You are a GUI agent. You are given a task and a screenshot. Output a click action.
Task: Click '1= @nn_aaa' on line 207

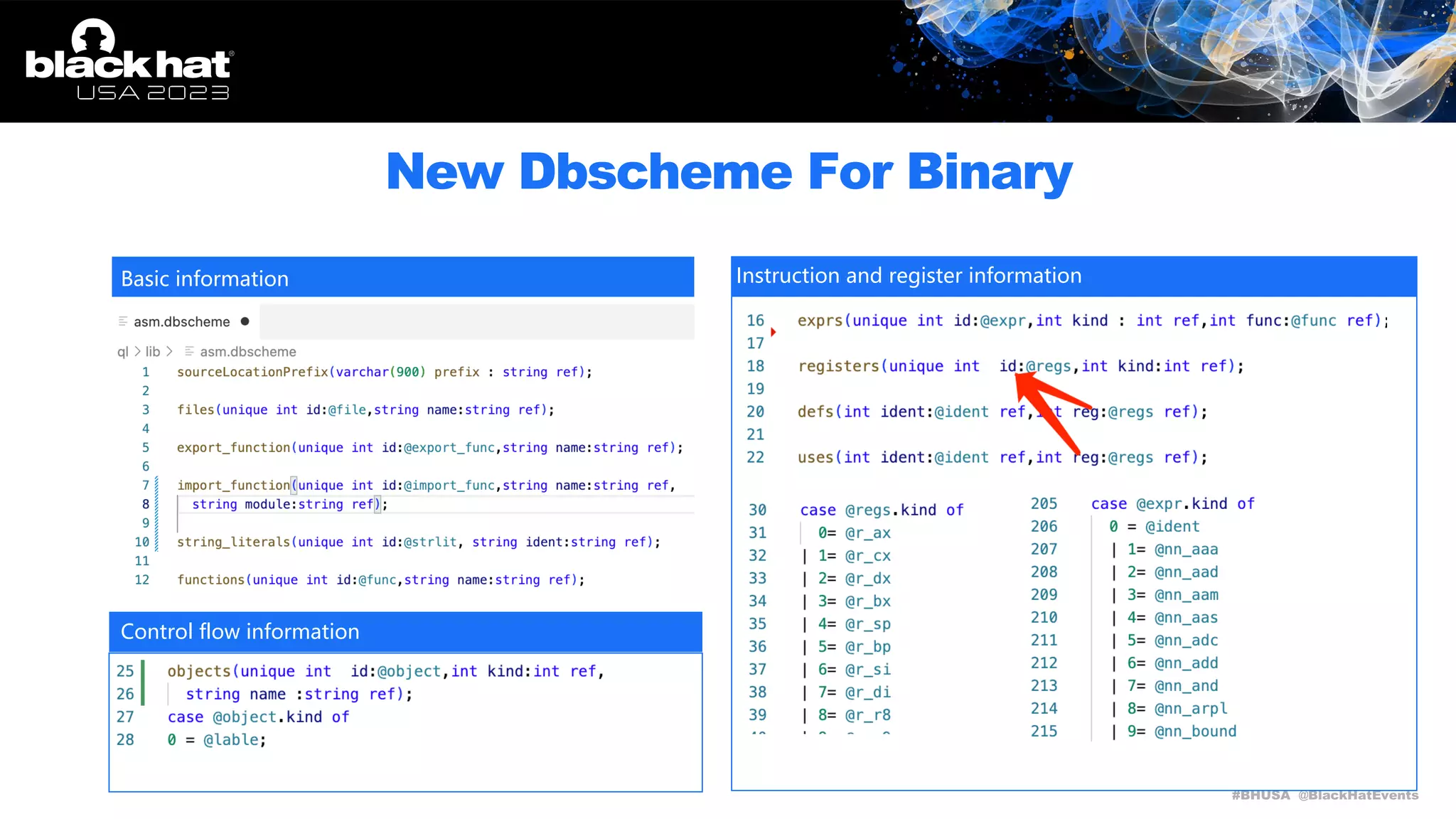tap(1173, 549)
